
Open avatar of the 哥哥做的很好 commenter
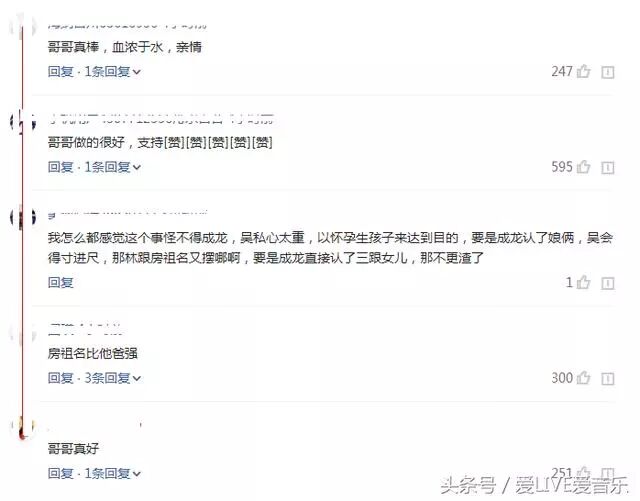tap(22, 122)
